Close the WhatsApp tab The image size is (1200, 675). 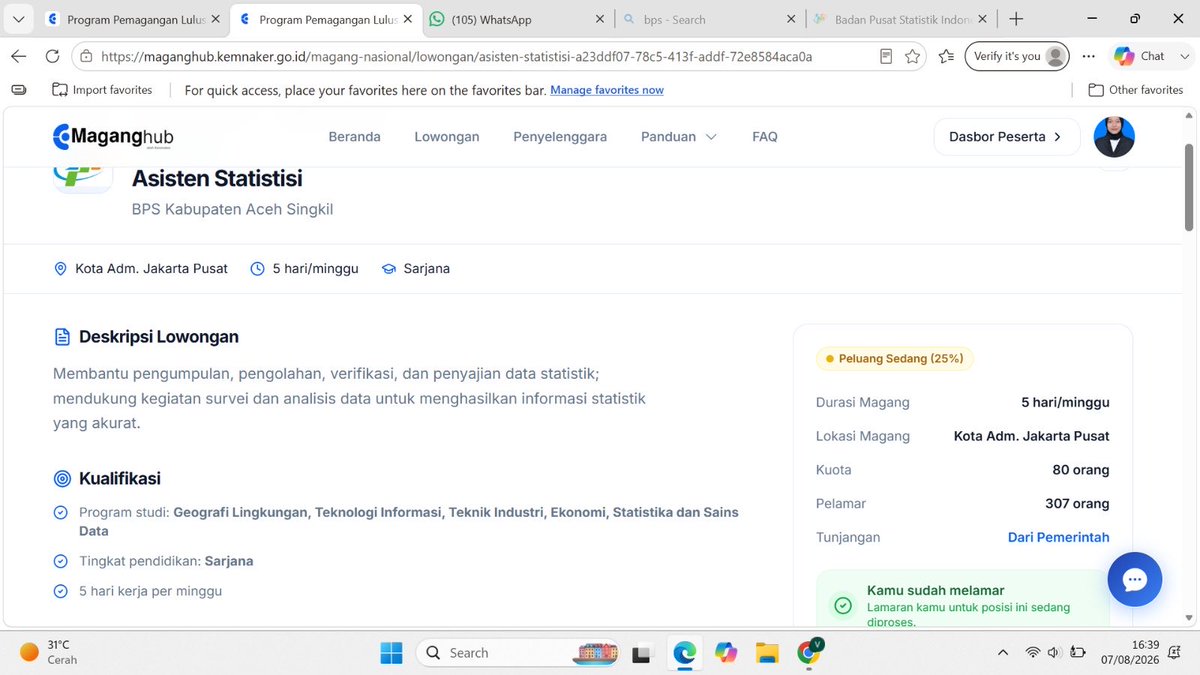[x=600, y=19]
